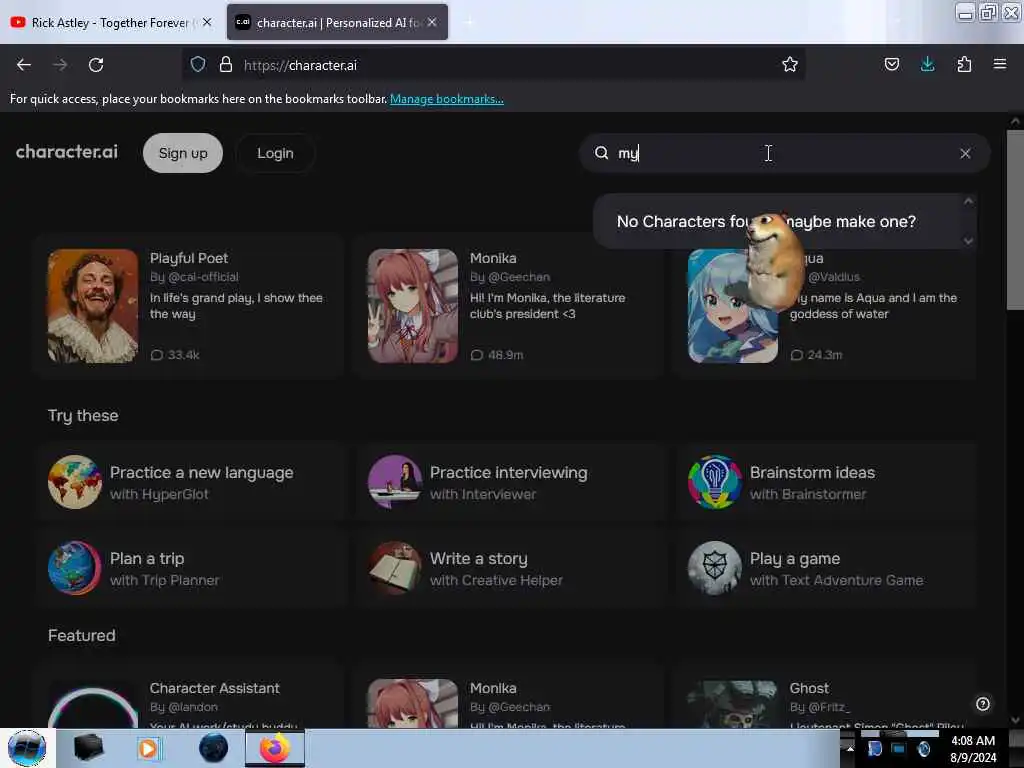
Task: Click the 33.4k chat count
Action: (x=175, y=355)
